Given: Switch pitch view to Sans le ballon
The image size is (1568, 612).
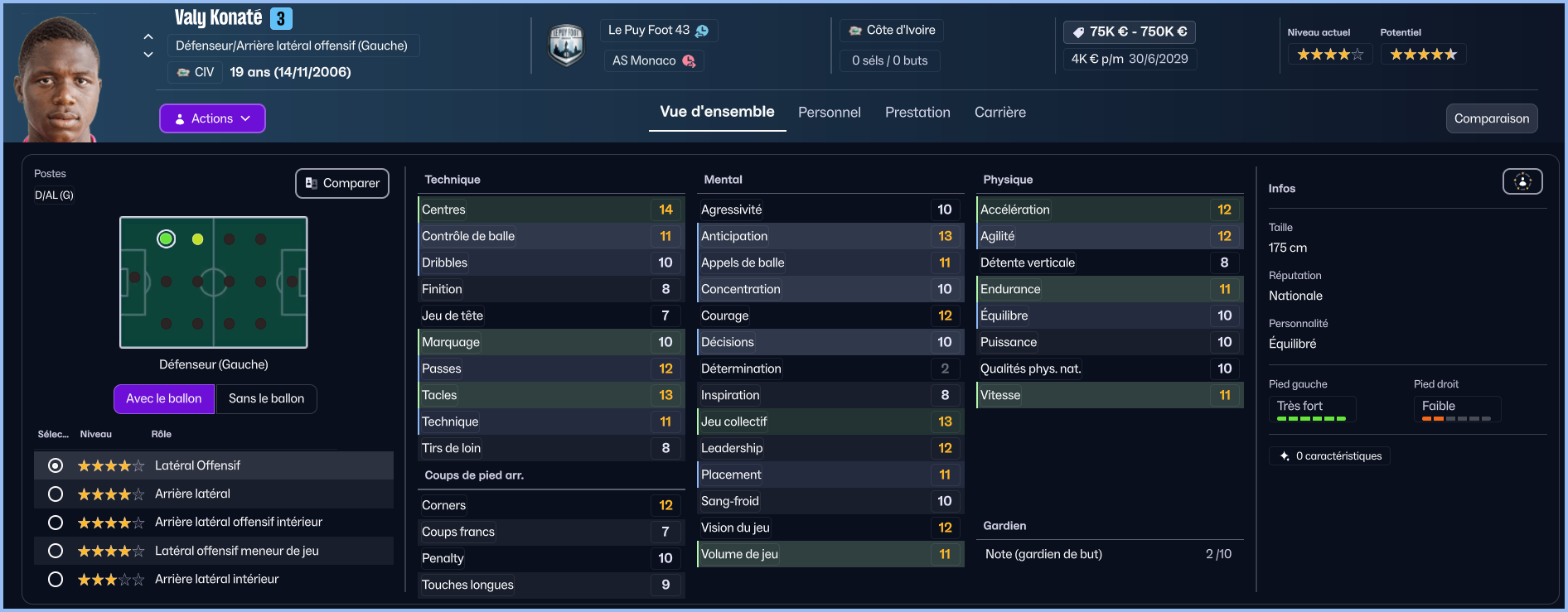Looking at the screenshot, I should tap(266, 398).
